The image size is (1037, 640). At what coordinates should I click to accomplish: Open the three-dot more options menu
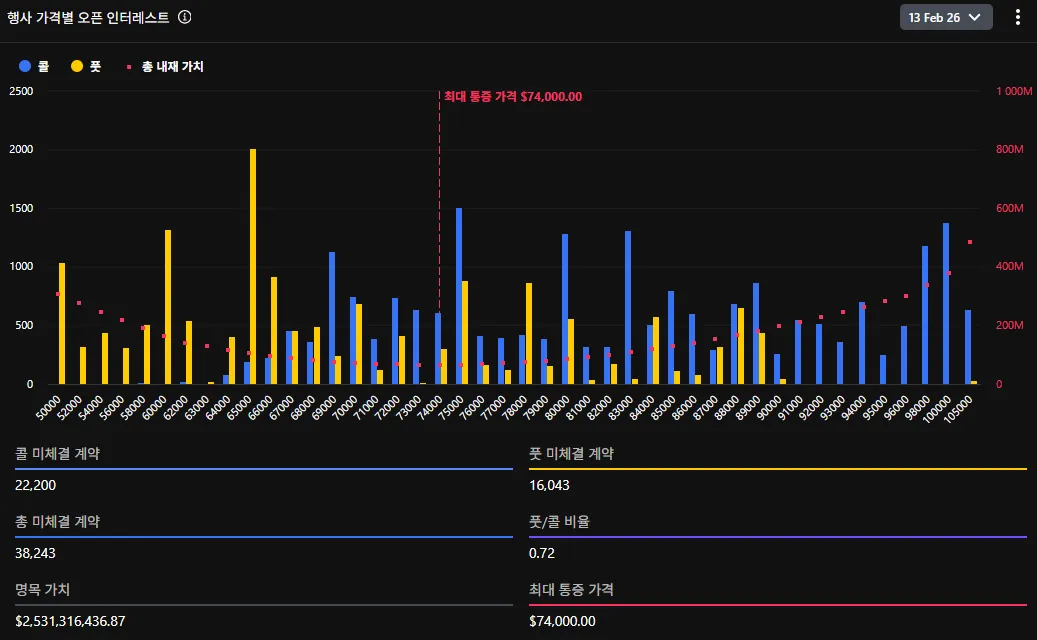[x=1018, y=17]
